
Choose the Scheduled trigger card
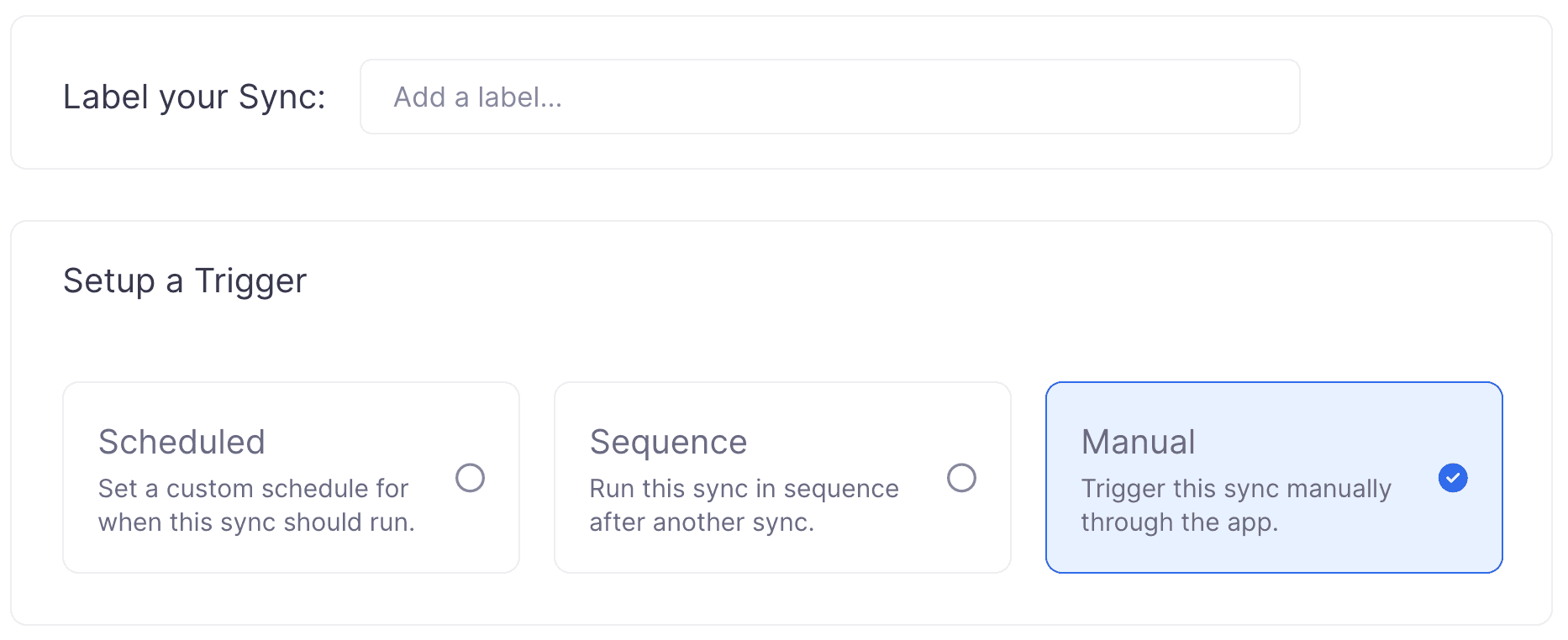pos(291,477)
